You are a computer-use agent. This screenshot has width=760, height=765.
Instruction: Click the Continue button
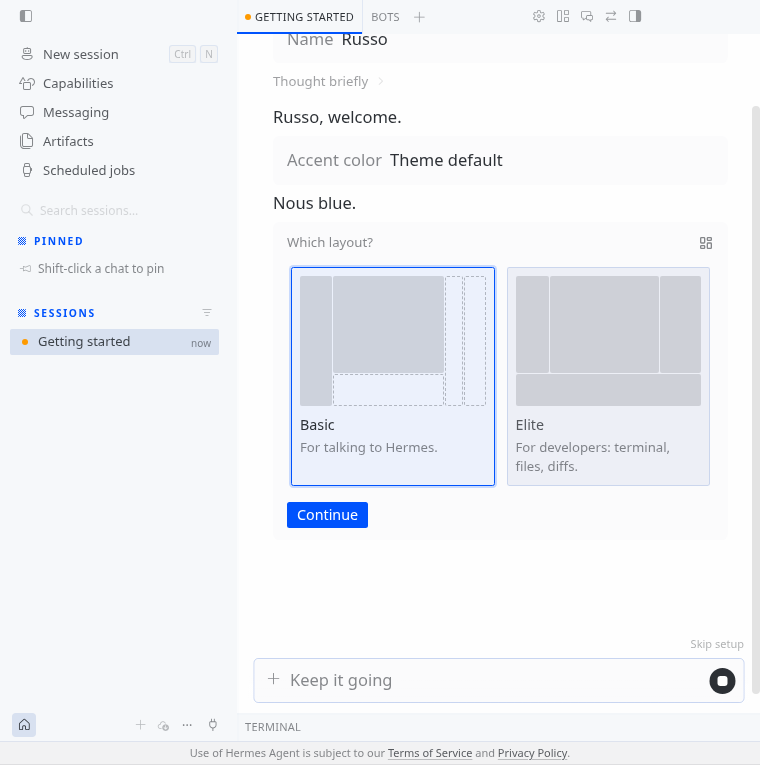tap(327, 515)
